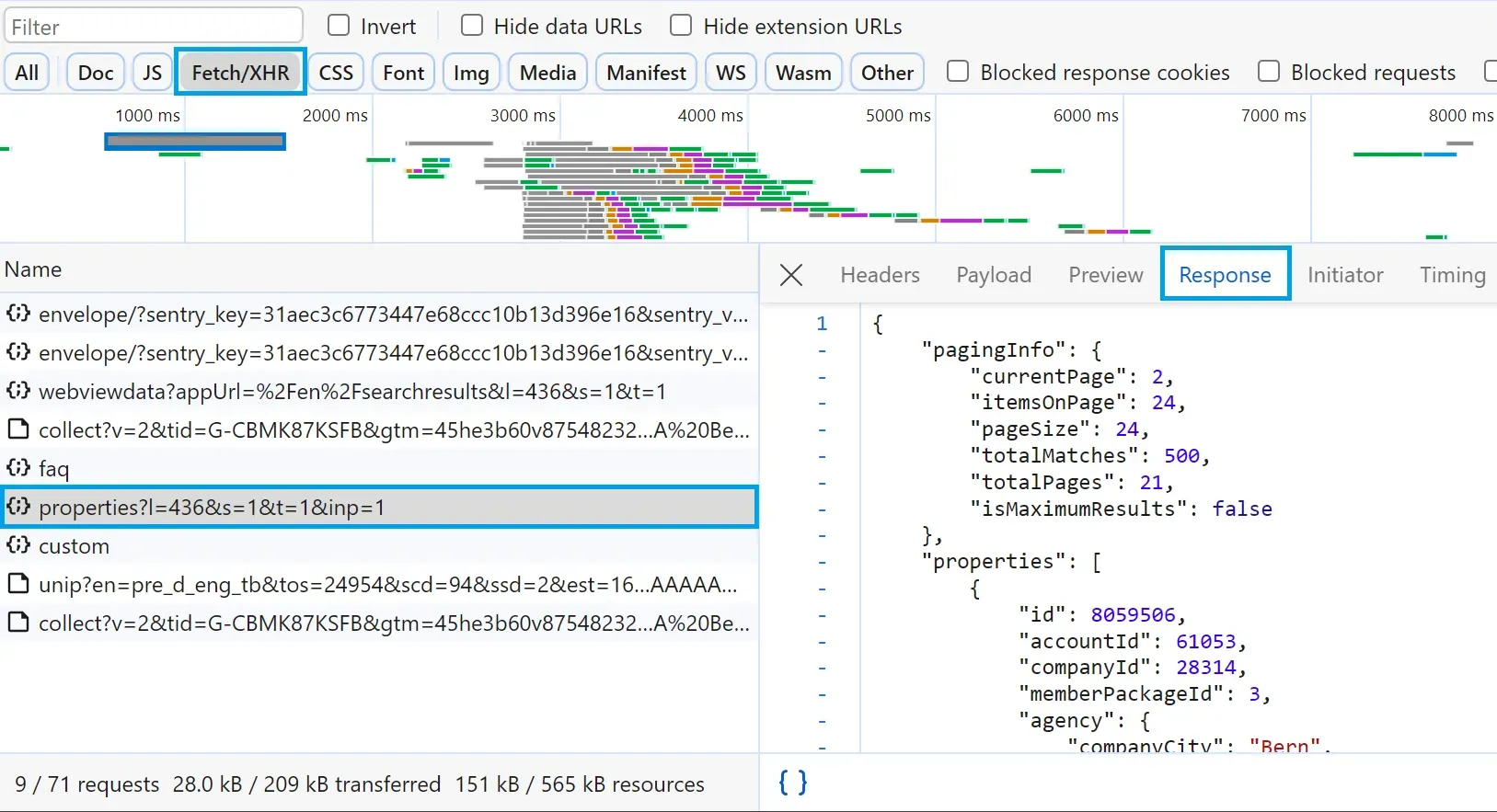1497x812 pixels.
Task: Select the second envelope/?sentry_key request
Action: click(x=379, y=352)
